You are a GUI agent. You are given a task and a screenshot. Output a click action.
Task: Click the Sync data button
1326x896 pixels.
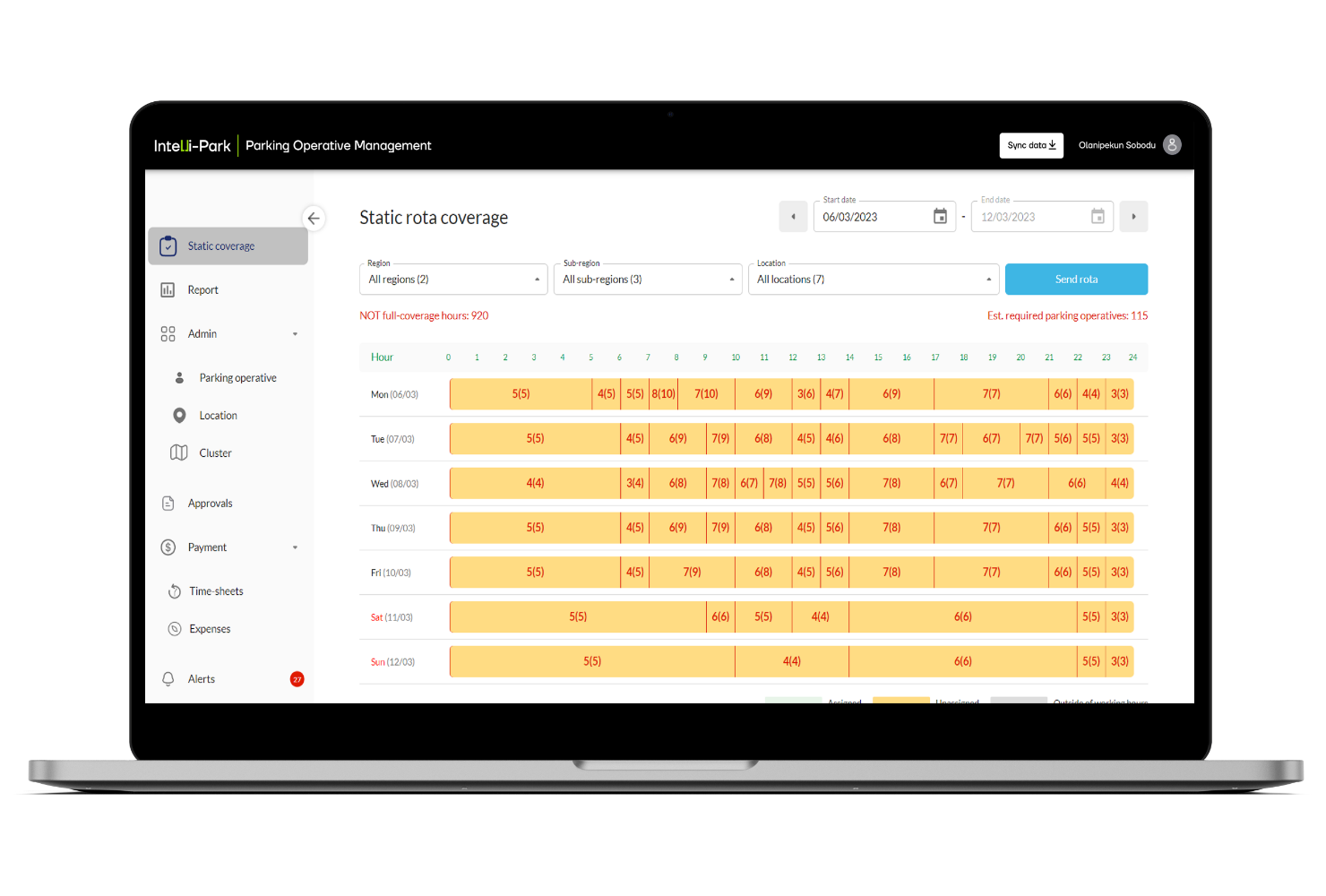[x=1031, y=145]
